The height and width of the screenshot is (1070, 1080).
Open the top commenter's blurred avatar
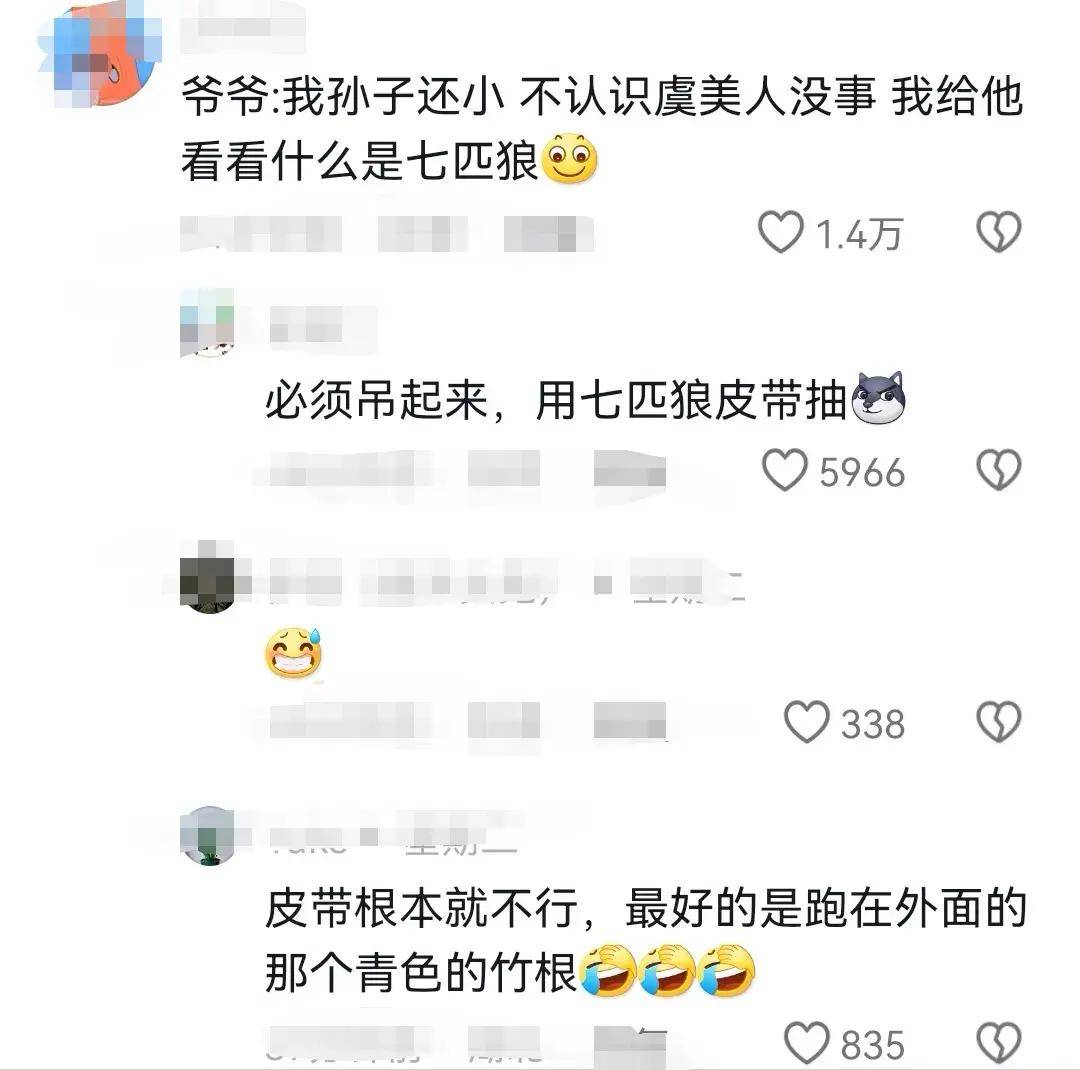coord(100,56)
